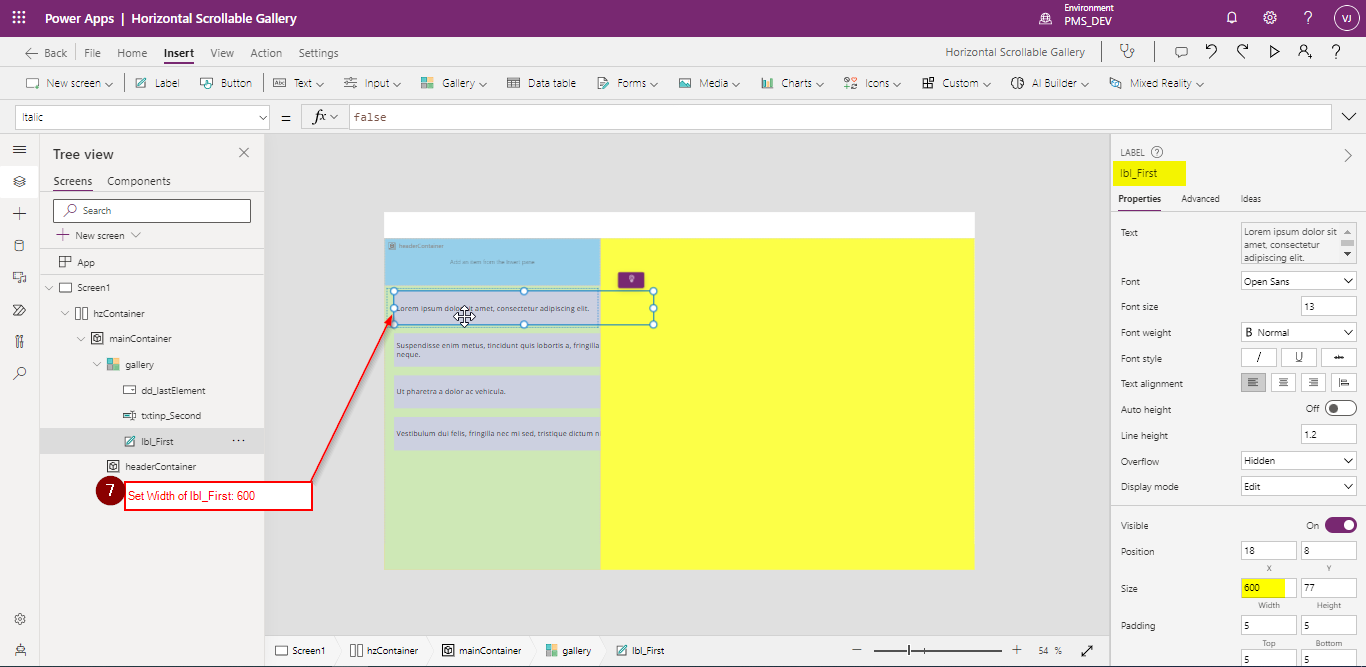Open the settings gear at bottom left rail
1366x667 pixels.
coord(19,619)
